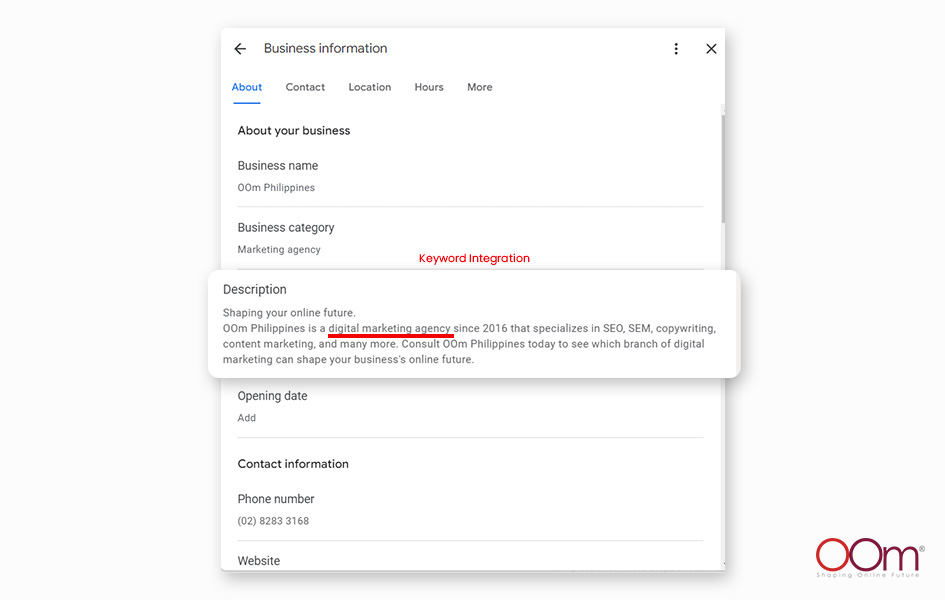Switch to the Contact tab

coord(305,87)
